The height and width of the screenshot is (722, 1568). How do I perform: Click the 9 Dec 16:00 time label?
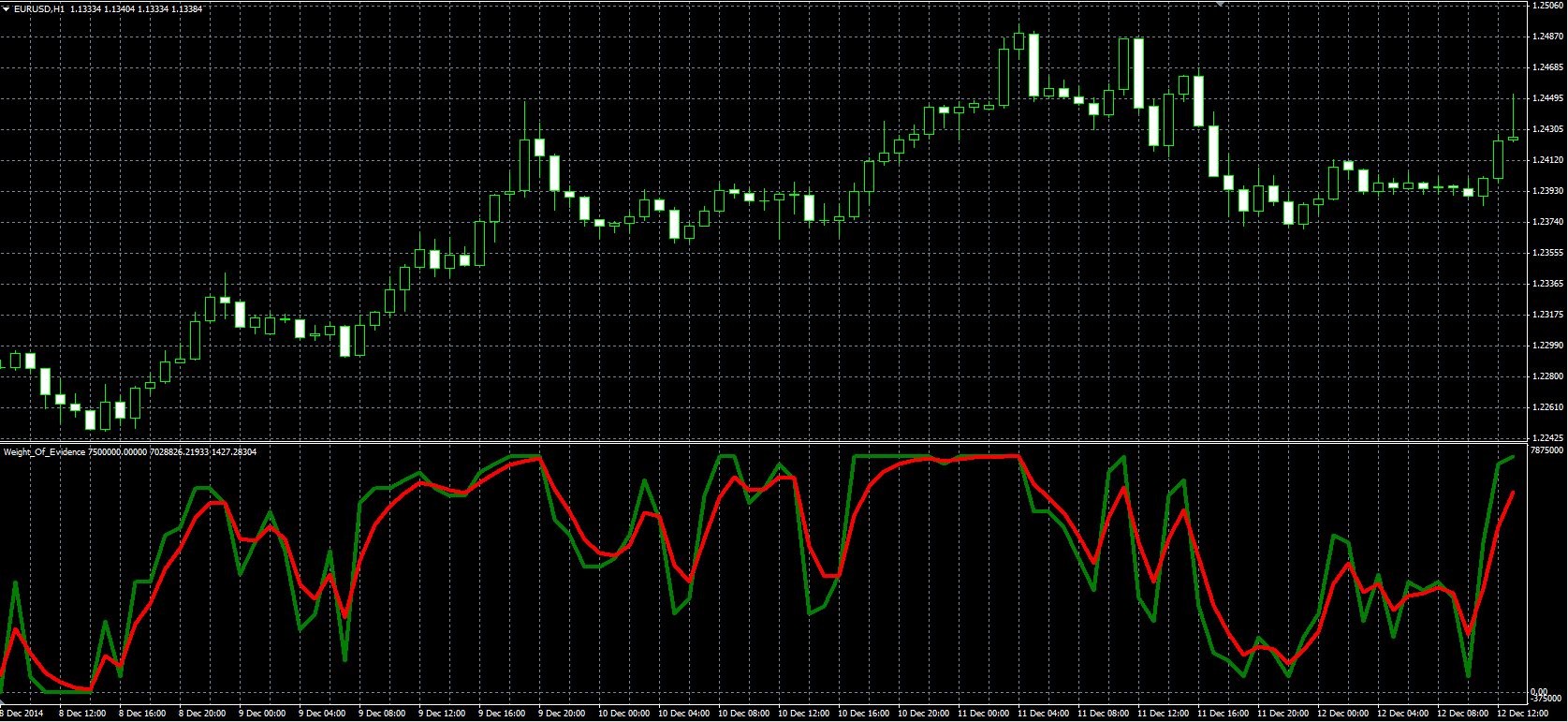pos(502,714)
